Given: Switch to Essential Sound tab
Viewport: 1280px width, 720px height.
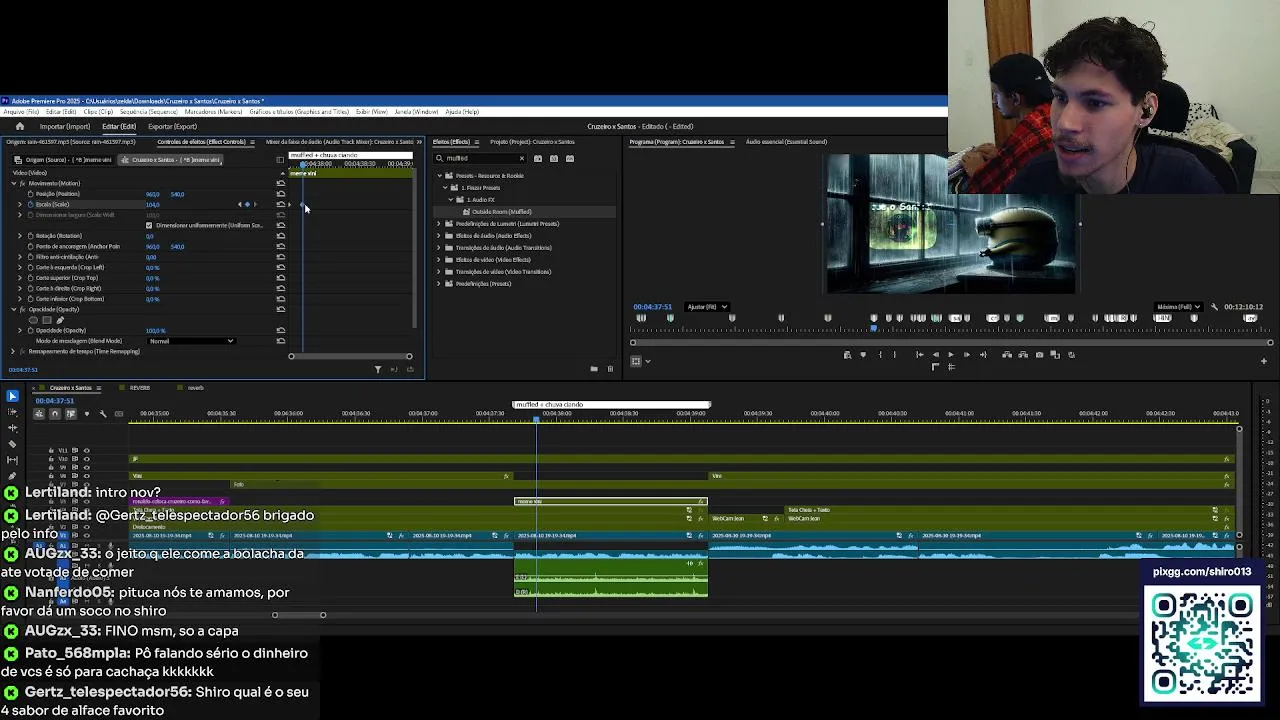Looking at the screenshot, I should pyautogui.click(x=786, y=142).
